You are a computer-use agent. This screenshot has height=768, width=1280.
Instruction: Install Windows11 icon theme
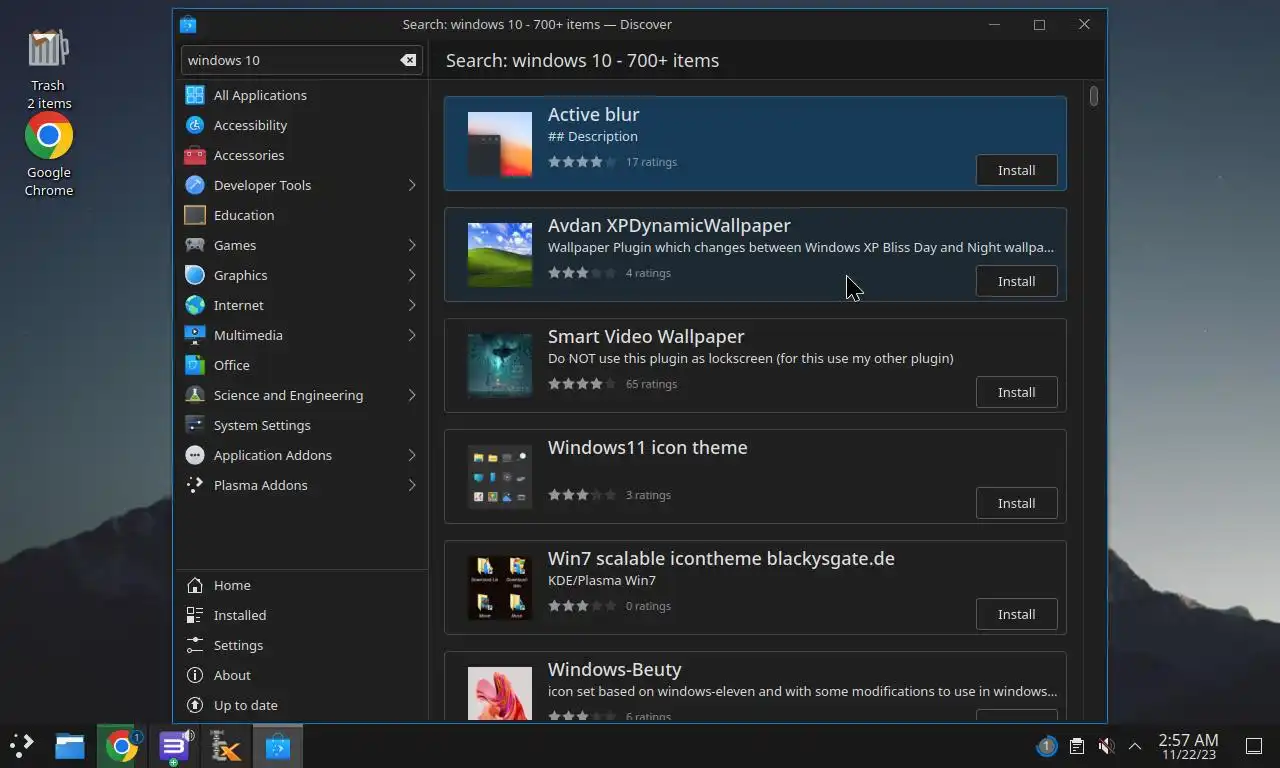[x=1016, y=503]
